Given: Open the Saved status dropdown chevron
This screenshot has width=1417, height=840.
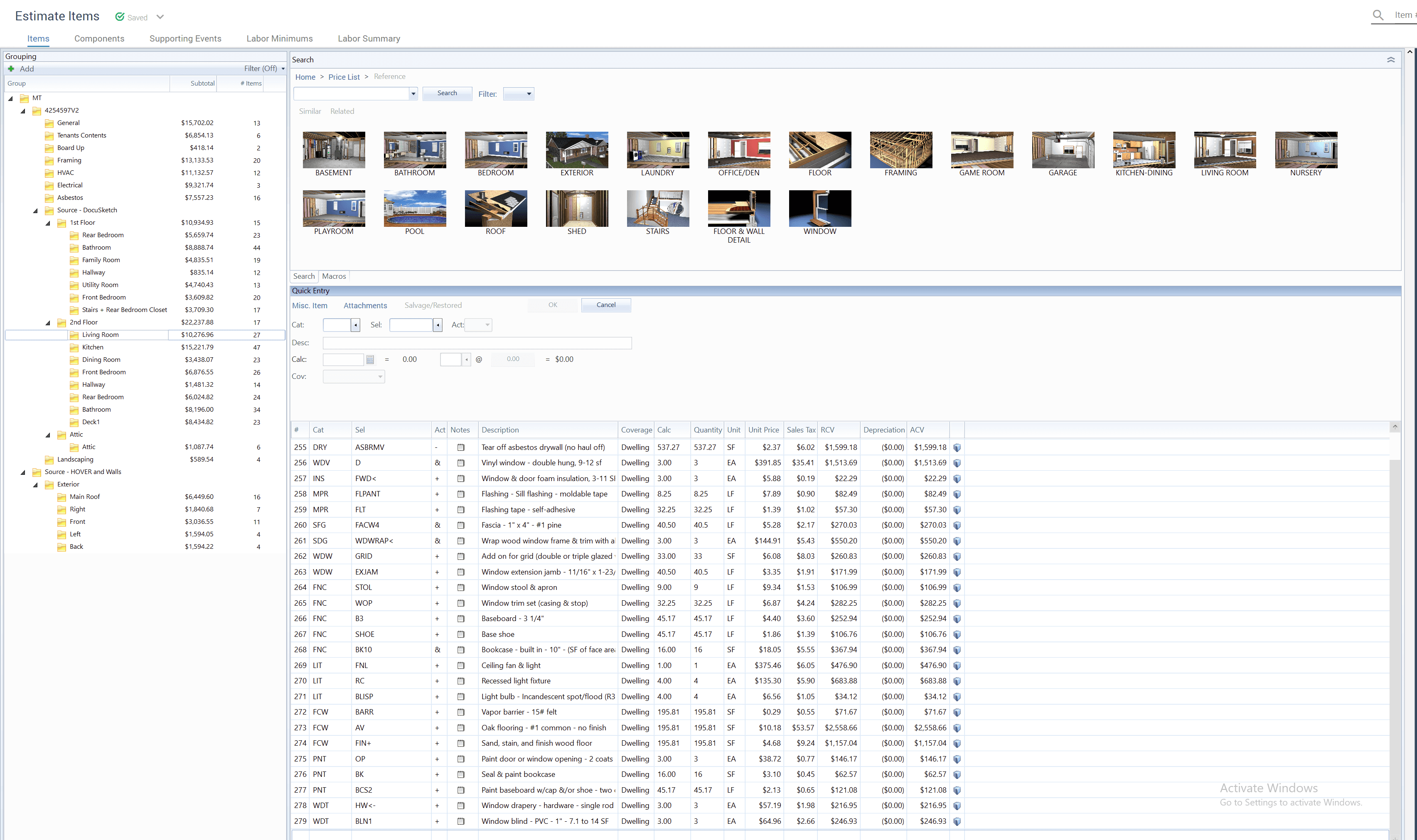Looking at the screenshot, I should click(160, 17).
